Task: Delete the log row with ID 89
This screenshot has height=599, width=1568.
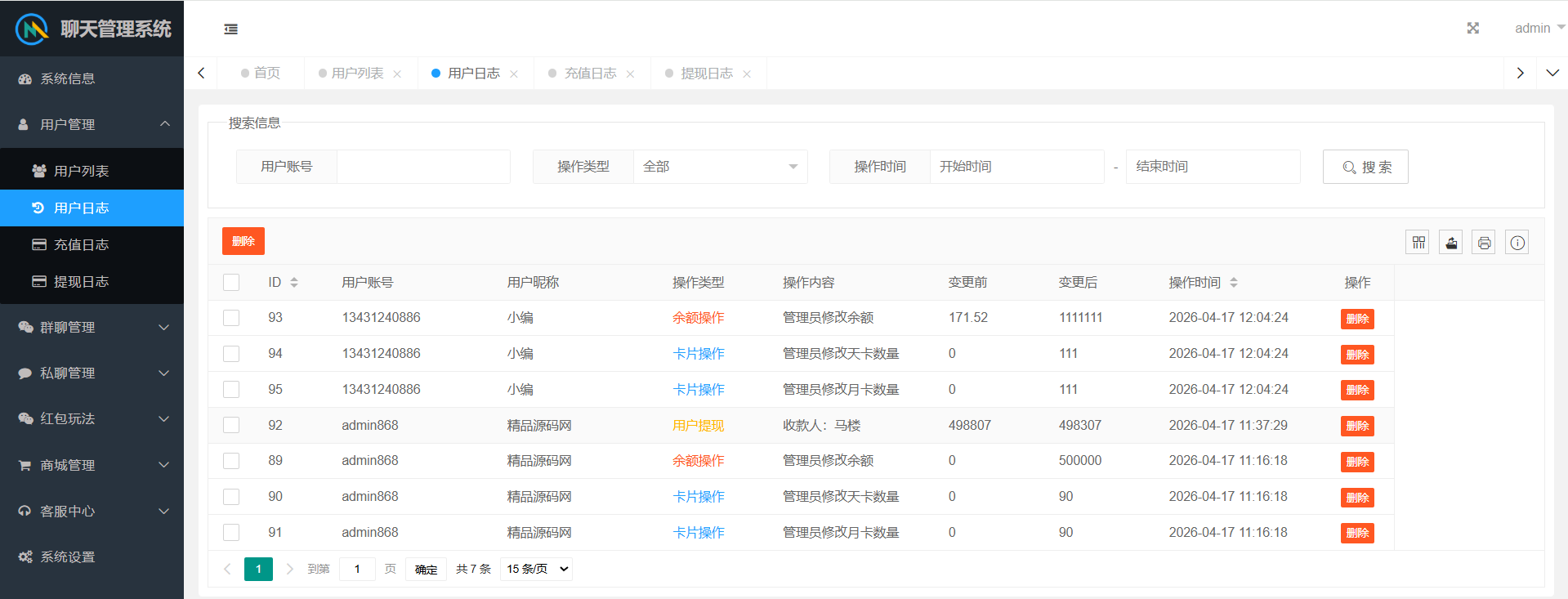Action: [1356, 462]
